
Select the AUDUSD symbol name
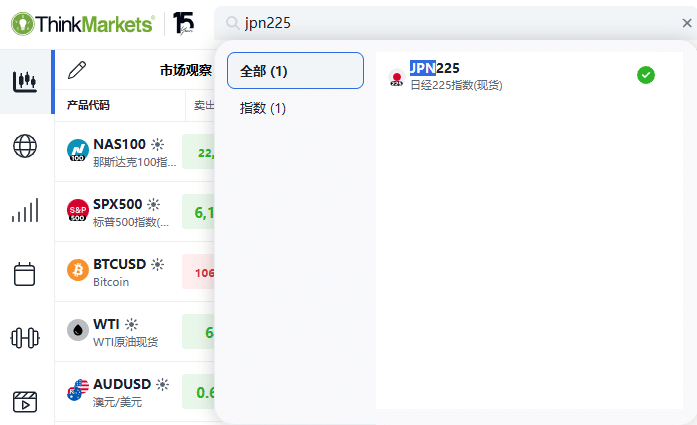pyautogui.click(x=122, y=385)
